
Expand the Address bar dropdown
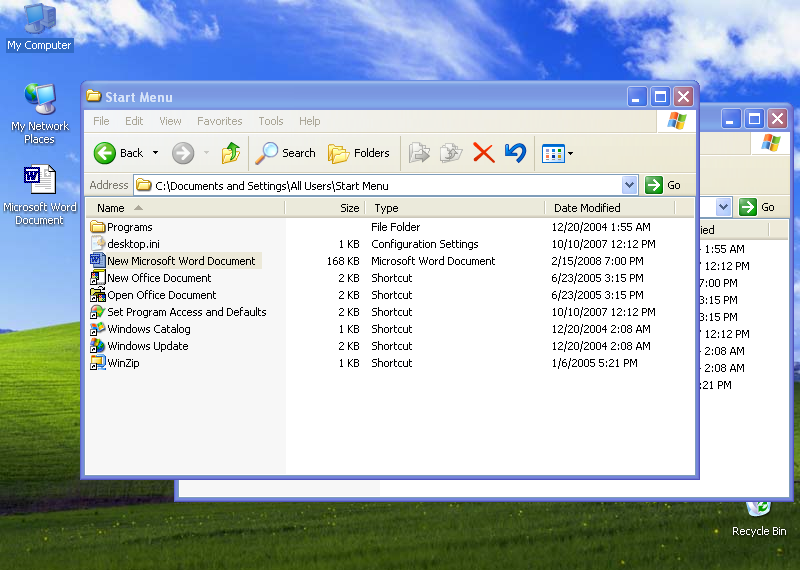(x=630, y=185)
